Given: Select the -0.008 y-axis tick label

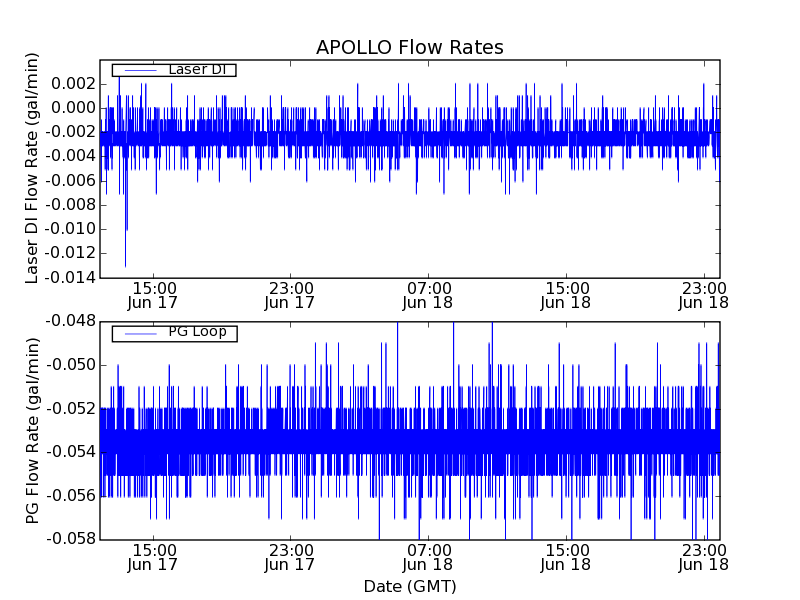Looking at the screenshot, I should coord(71,205).
